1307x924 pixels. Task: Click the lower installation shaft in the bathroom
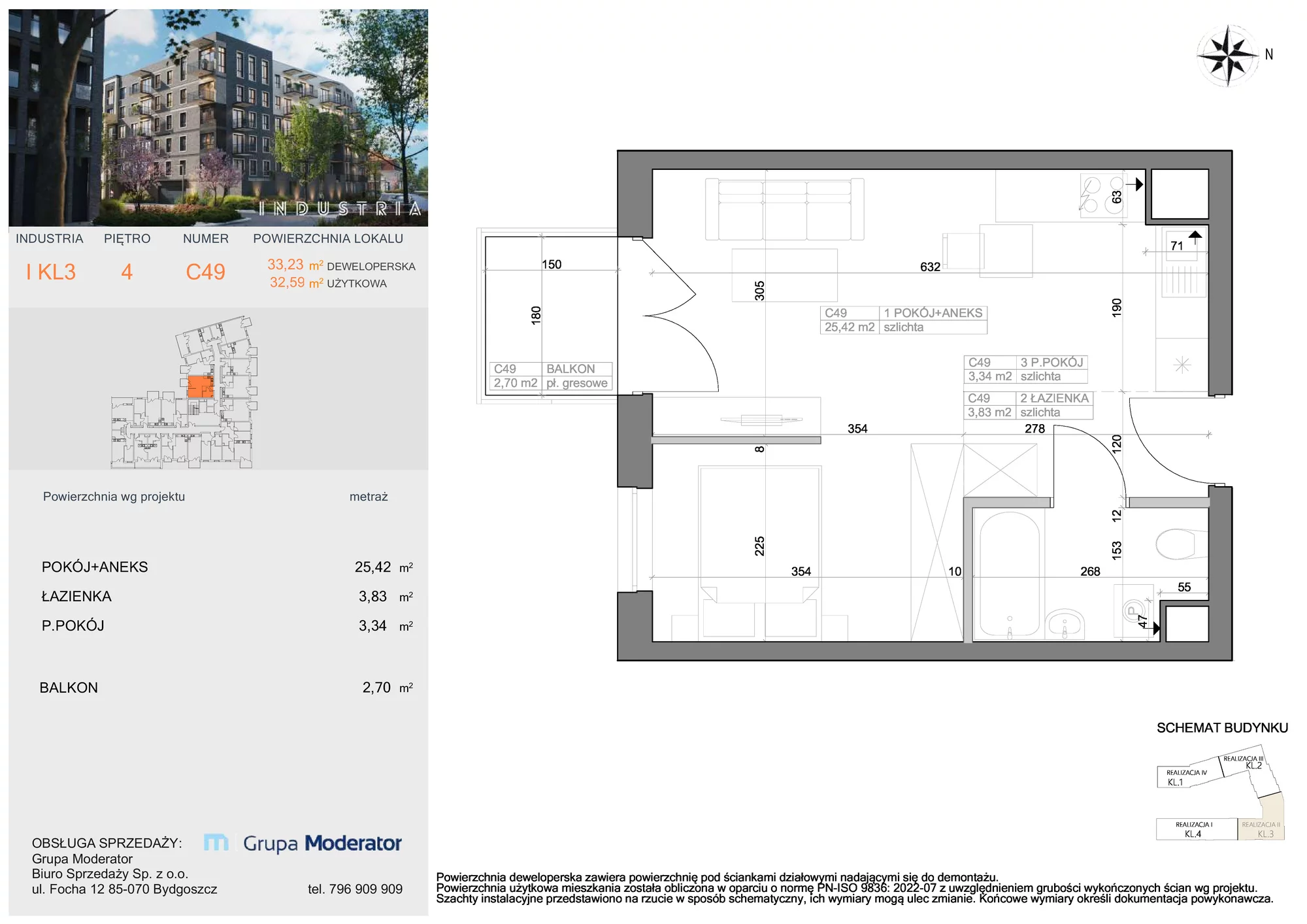point(1187,623)
